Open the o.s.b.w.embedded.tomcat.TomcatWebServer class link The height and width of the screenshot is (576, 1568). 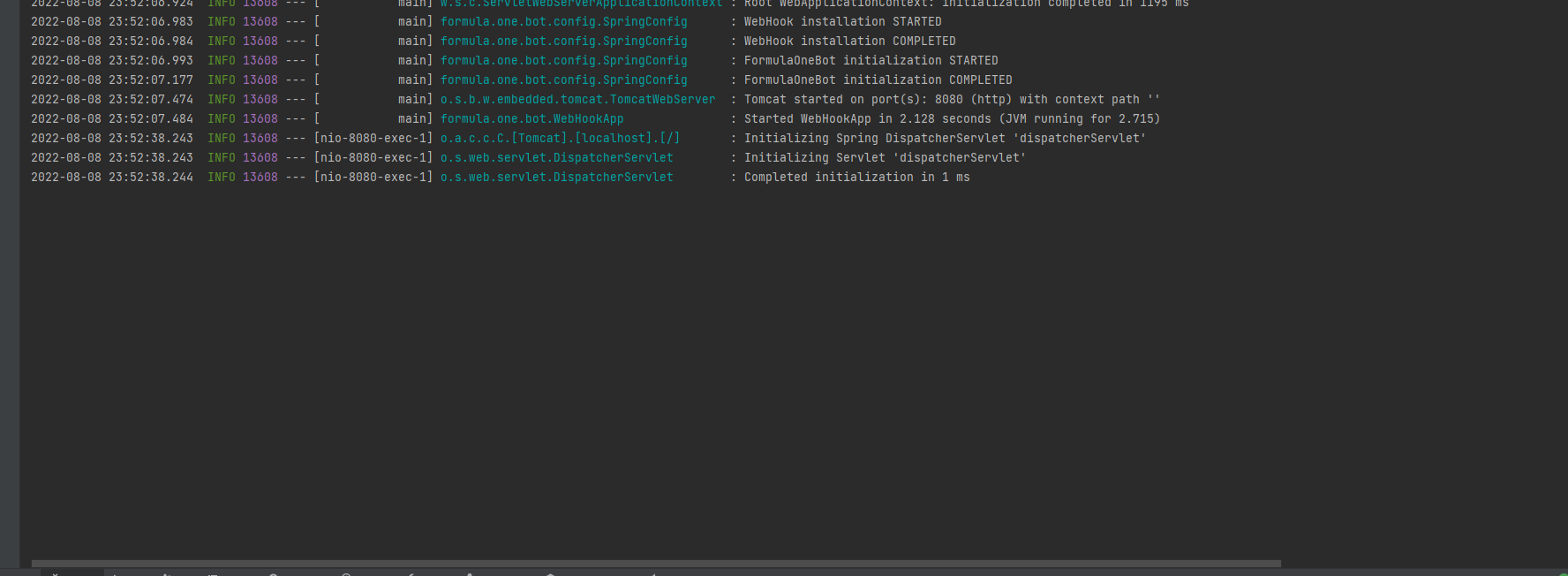[577, 99]
